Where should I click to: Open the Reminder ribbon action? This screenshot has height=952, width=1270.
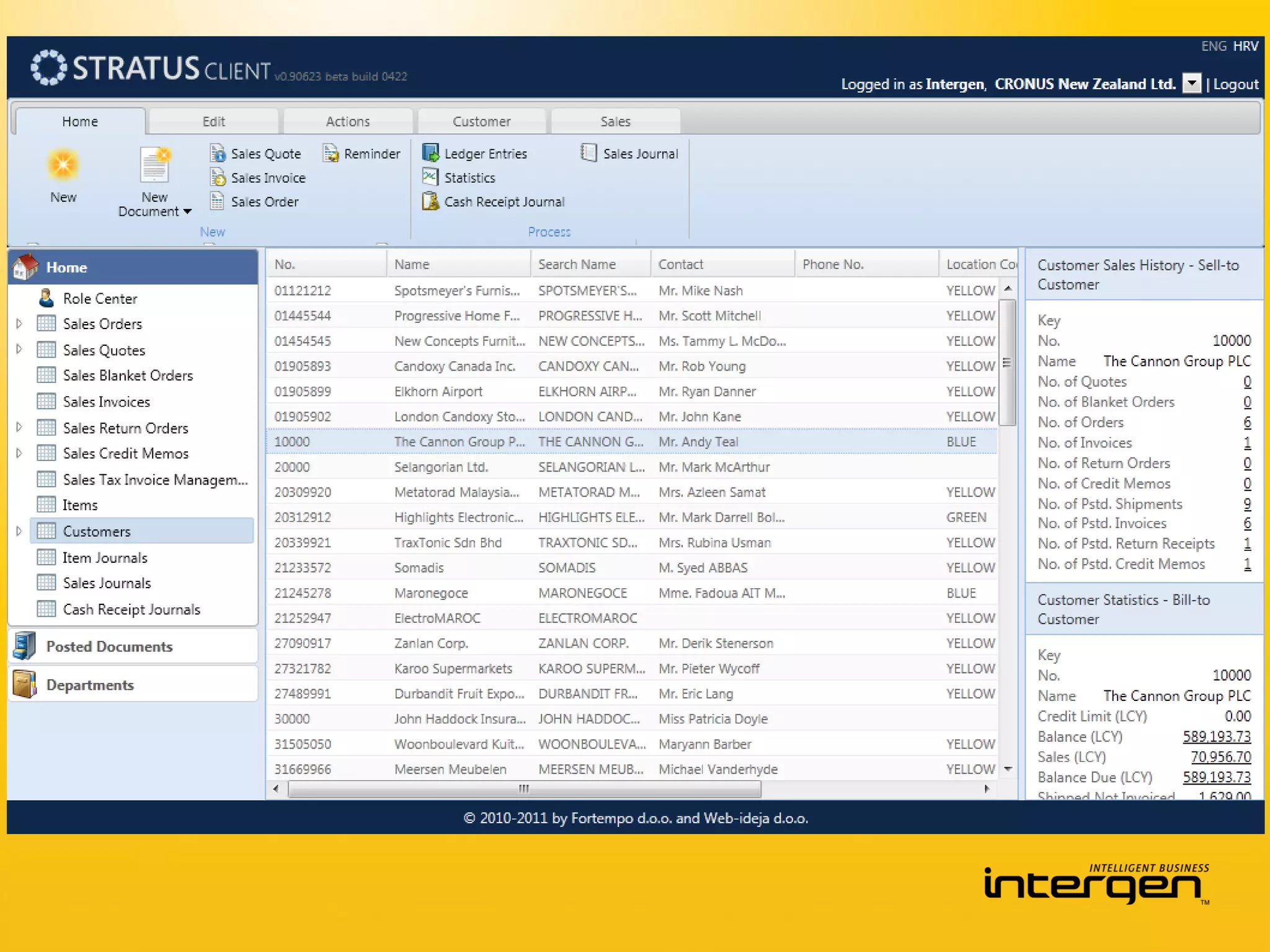[x=362, y=153]
